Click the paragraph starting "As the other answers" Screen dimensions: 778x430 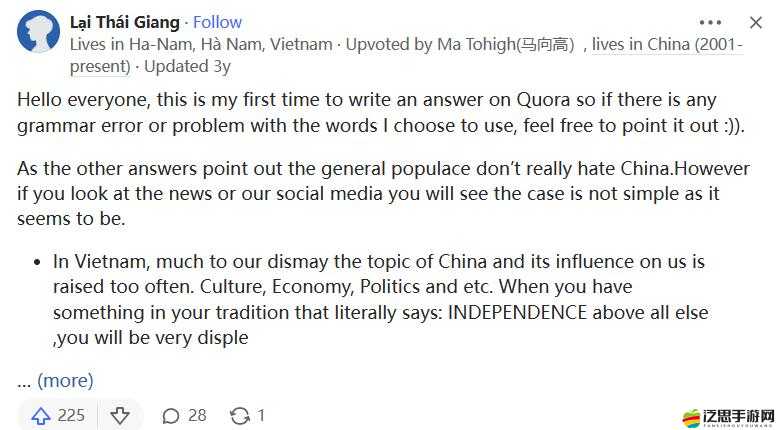[381, 192]
